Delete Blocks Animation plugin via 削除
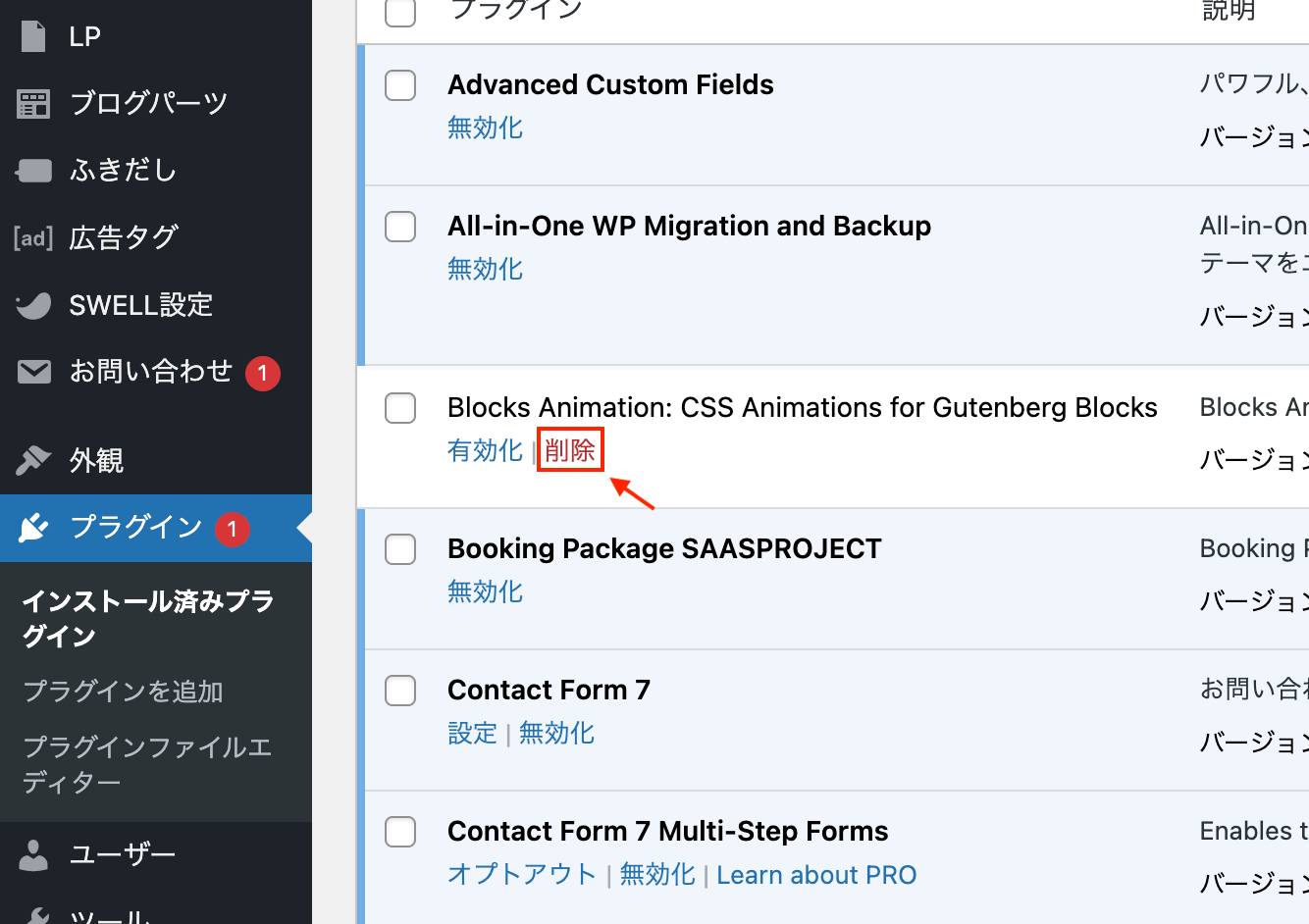Viewport: 1309px width, 924px height. click(570, 450)
